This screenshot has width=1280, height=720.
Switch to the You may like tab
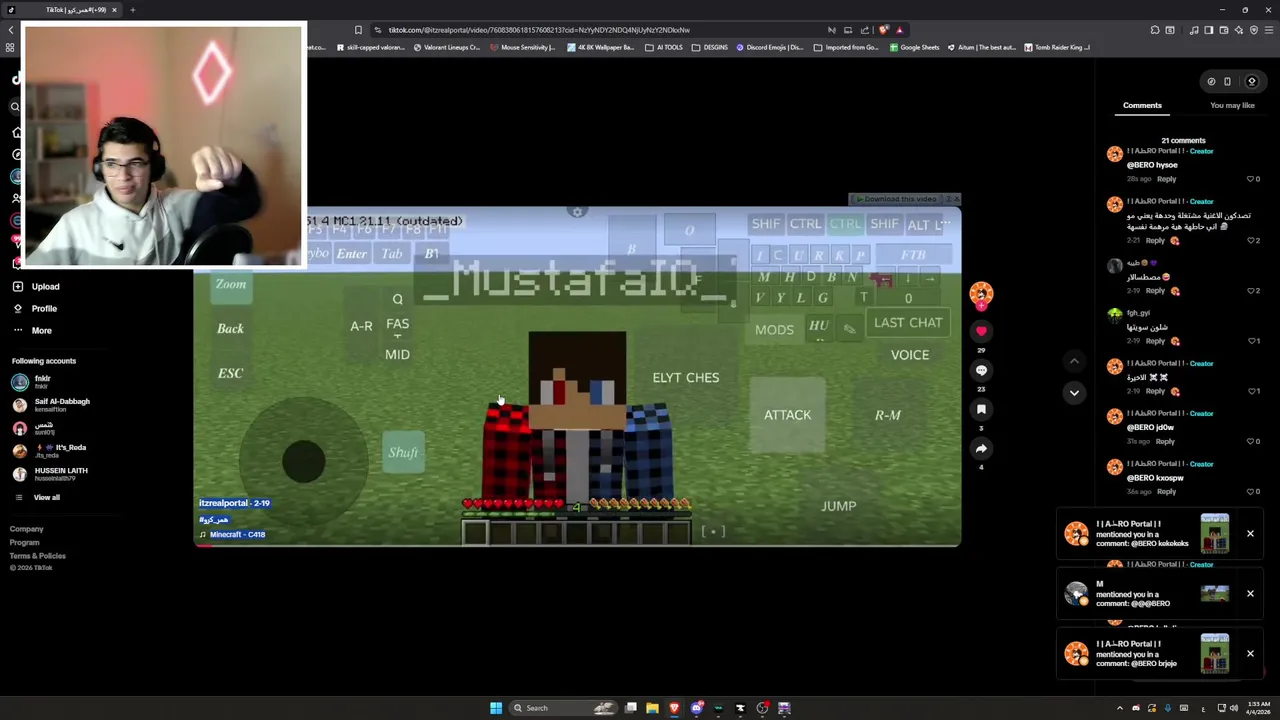click(x=1232, y=105)
